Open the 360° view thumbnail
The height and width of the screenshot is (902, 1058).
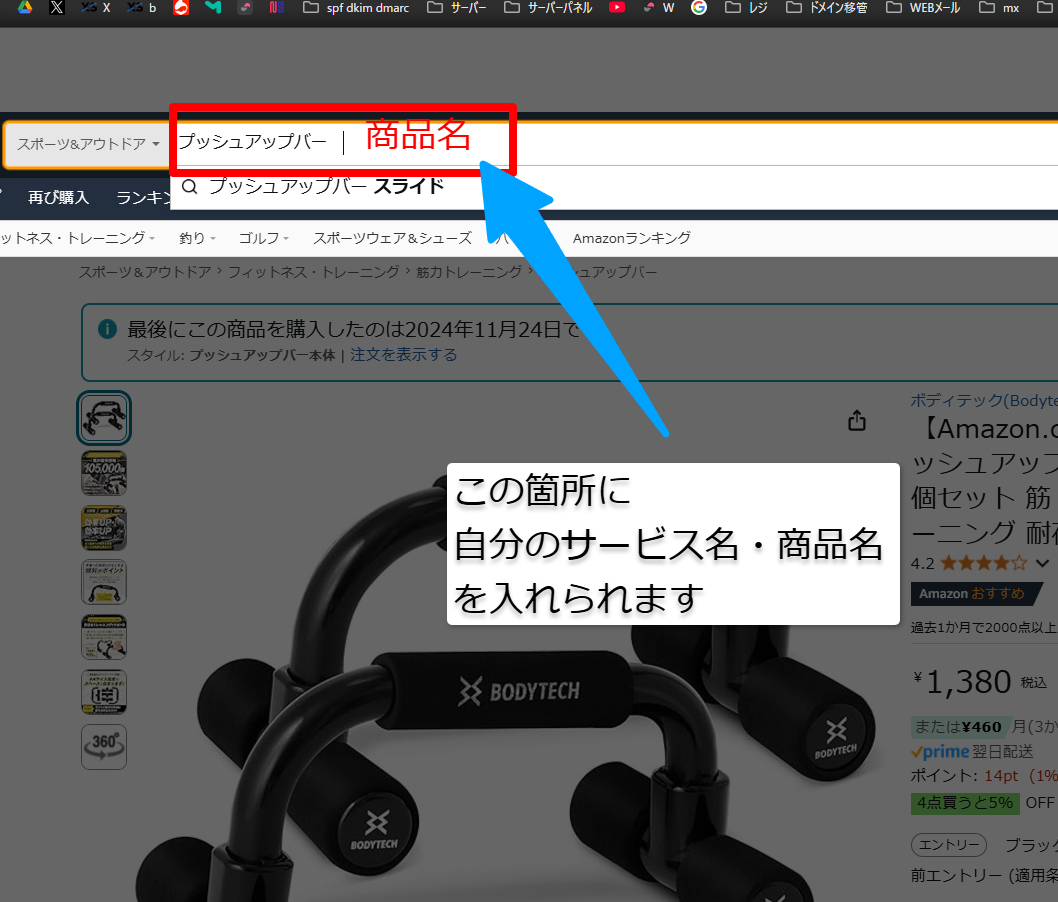point(104,747)
